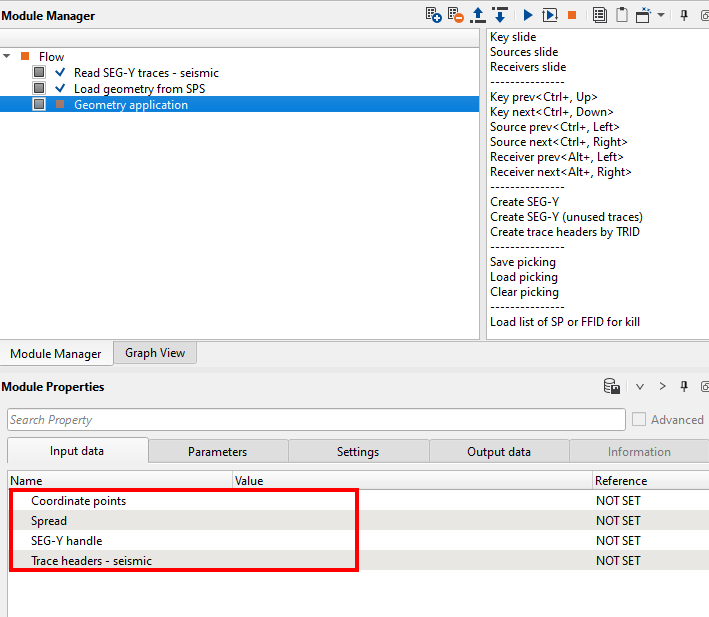The image size is (709, 617).
Task: Move selected module down
Action: tap(500, 15)
